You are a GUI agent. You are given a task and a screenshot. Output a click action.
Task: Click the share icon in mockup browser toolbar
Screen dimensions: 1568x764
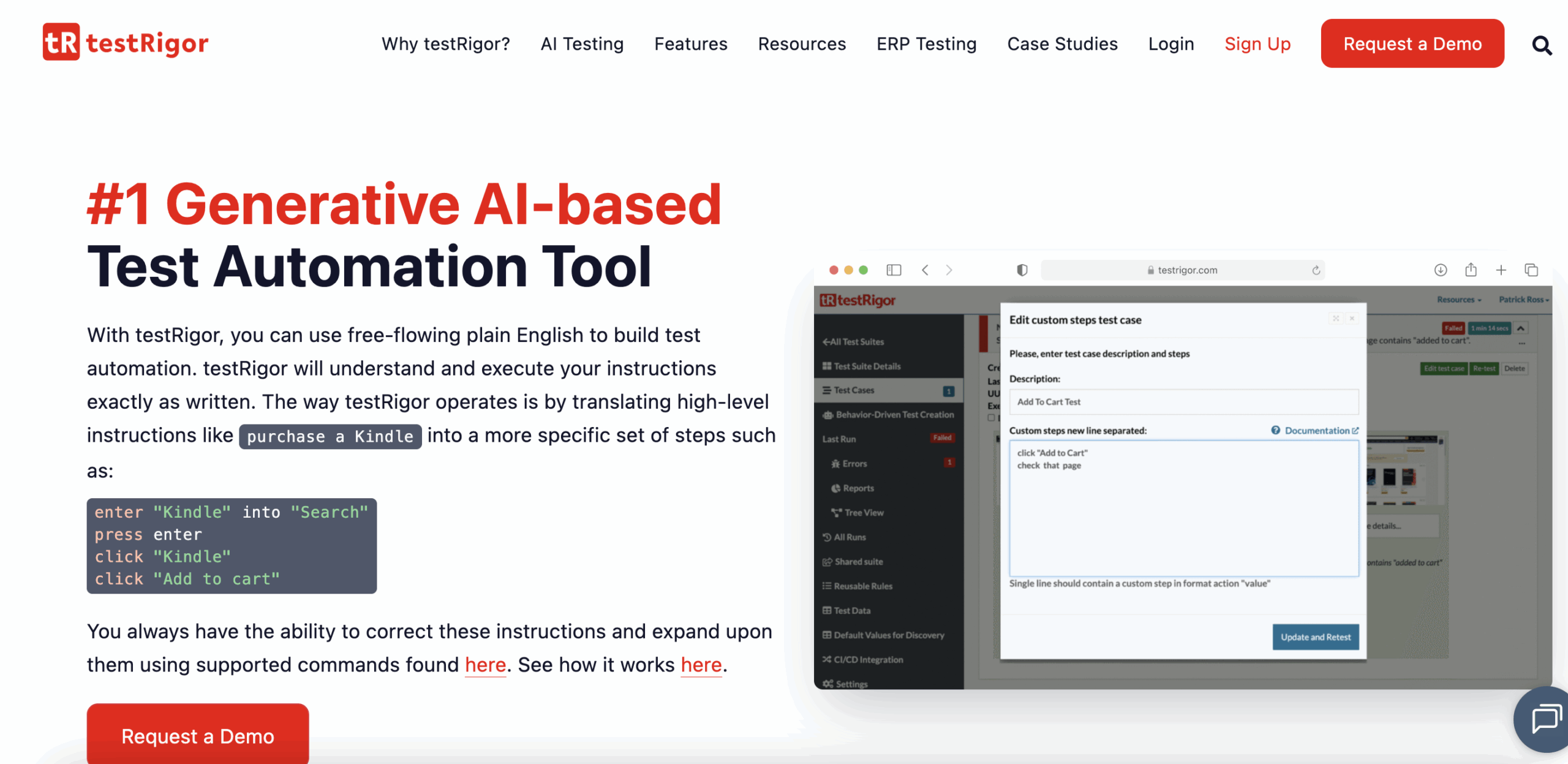tap(1471, 270)
